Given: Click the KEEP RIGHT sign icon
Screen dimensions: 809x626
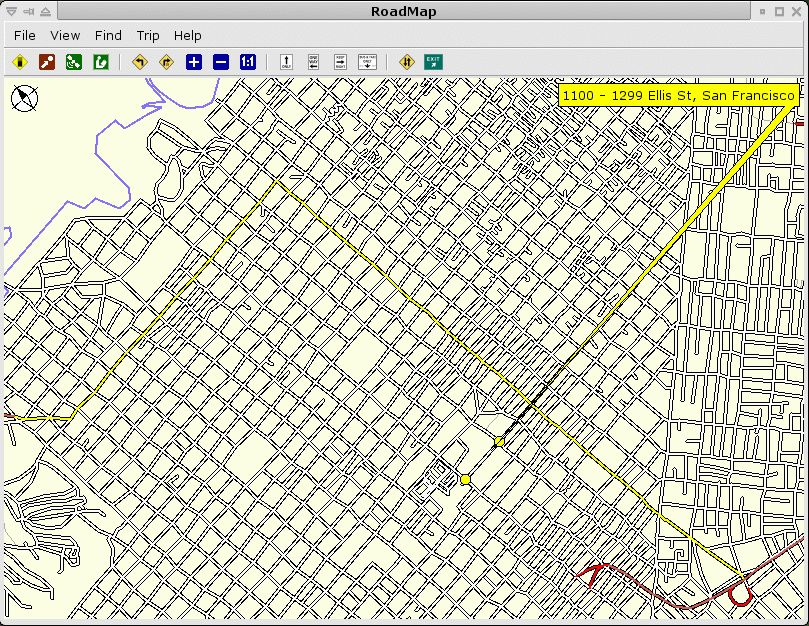Looking at the screenshot, I should 340,62.
